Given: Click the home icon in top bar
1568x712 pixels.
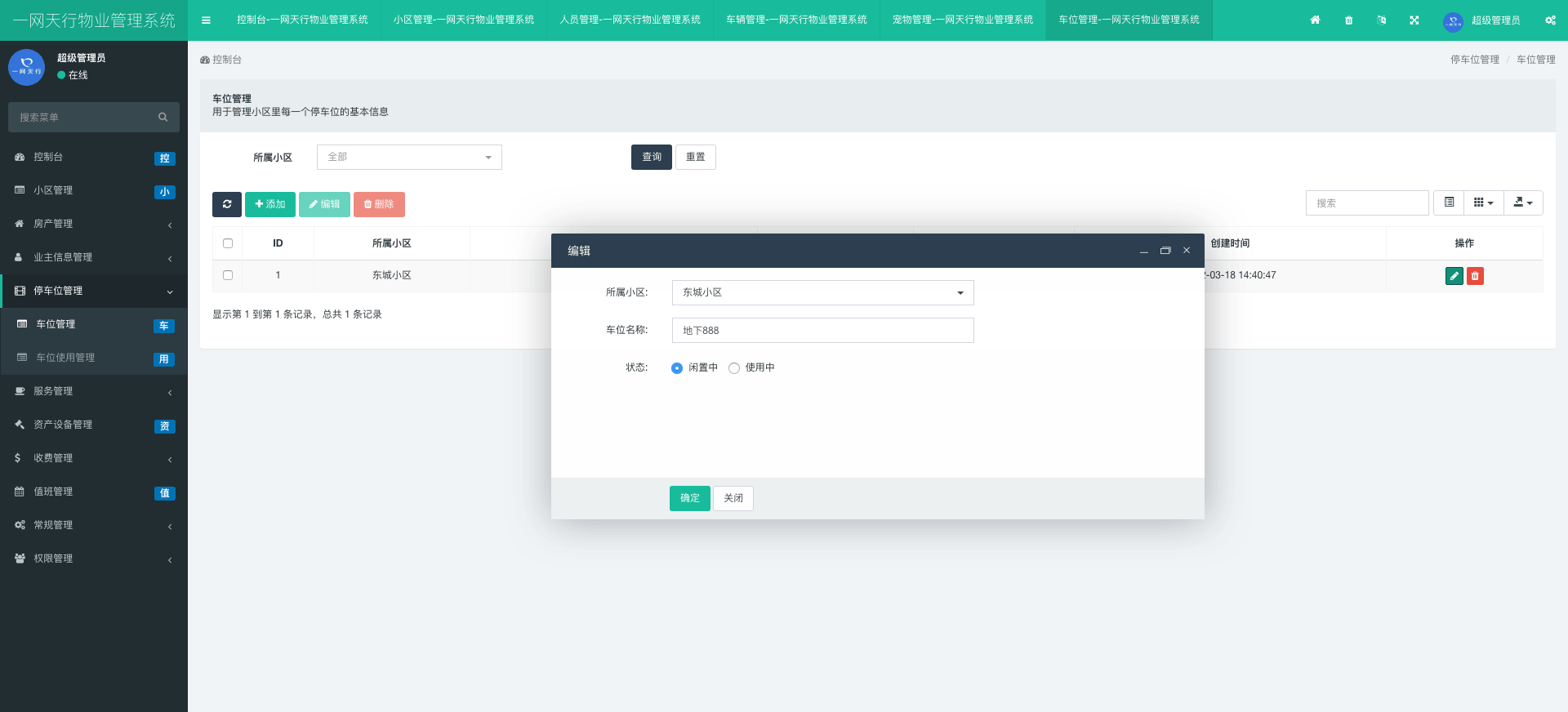Looking at the screenshot, I should point(1315,20).
